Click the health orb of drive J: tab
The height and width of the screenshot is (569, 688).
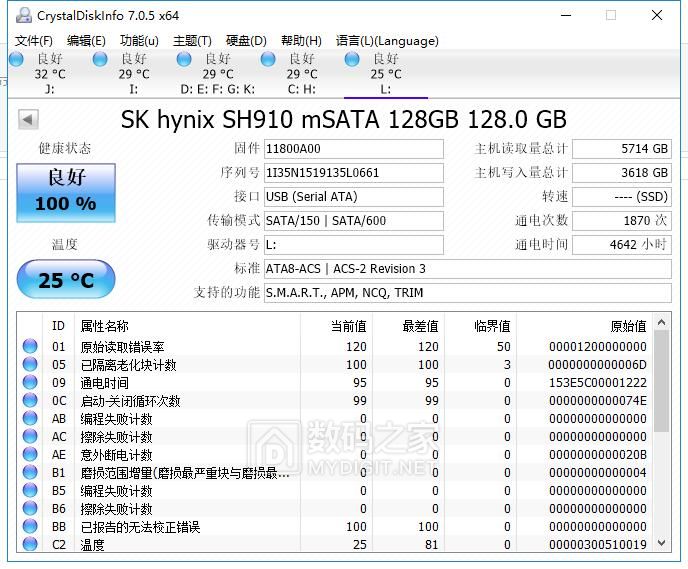16,59
